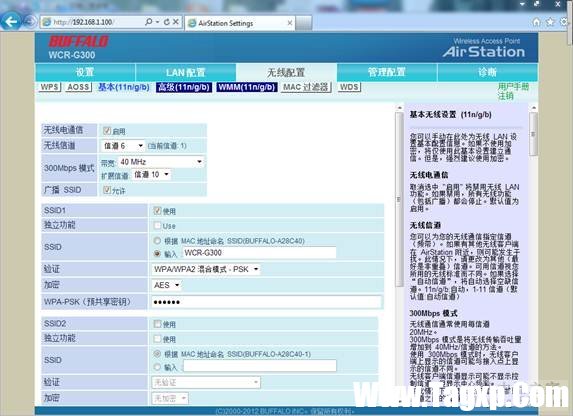This screenshot has width=573, height=416.
Task: Select SSID2 MAC naming radio (BUFFALO-A28C40-1)
Action: 157,354
